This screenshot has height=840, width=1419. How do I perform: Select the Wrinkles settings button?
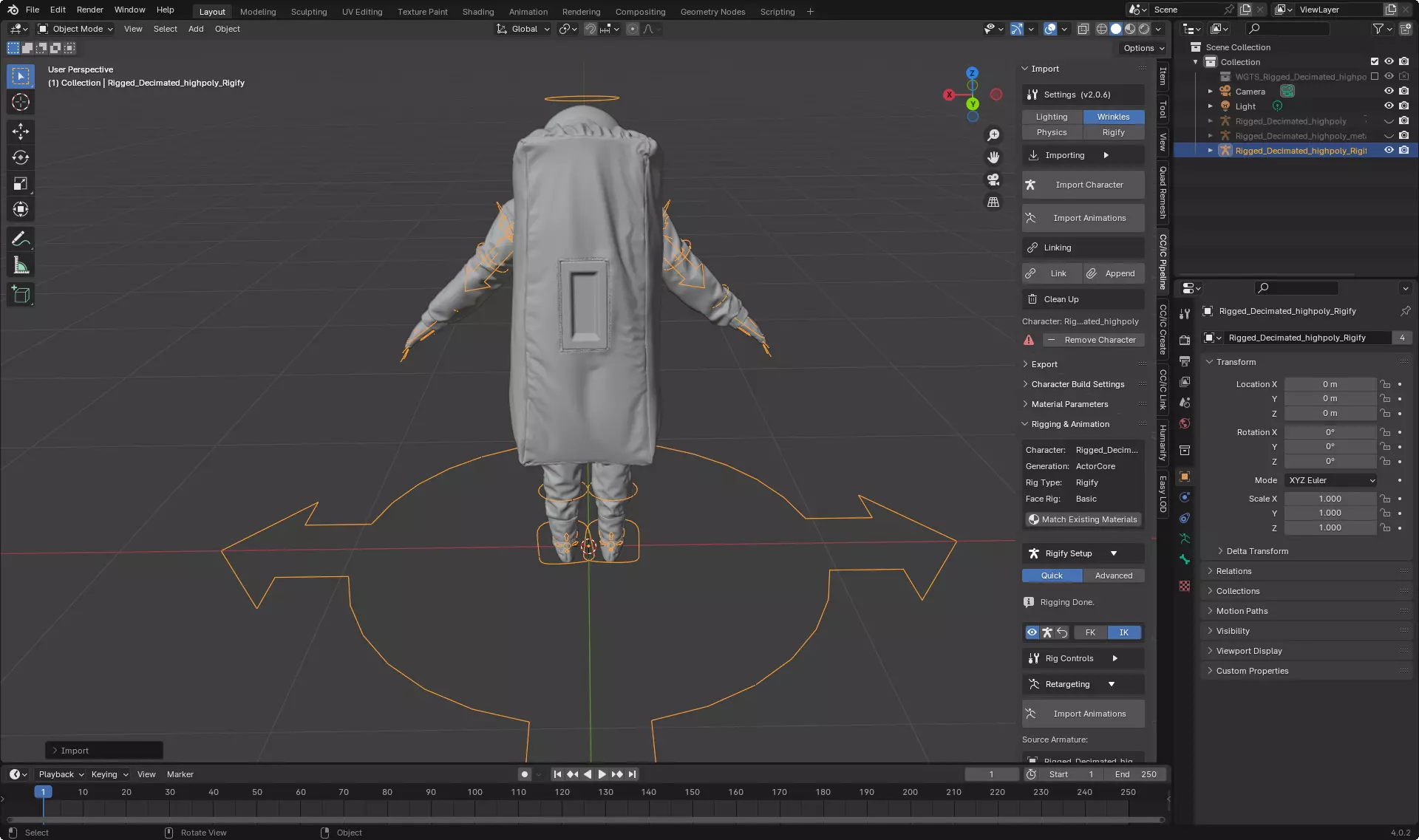click(1113, 117)
